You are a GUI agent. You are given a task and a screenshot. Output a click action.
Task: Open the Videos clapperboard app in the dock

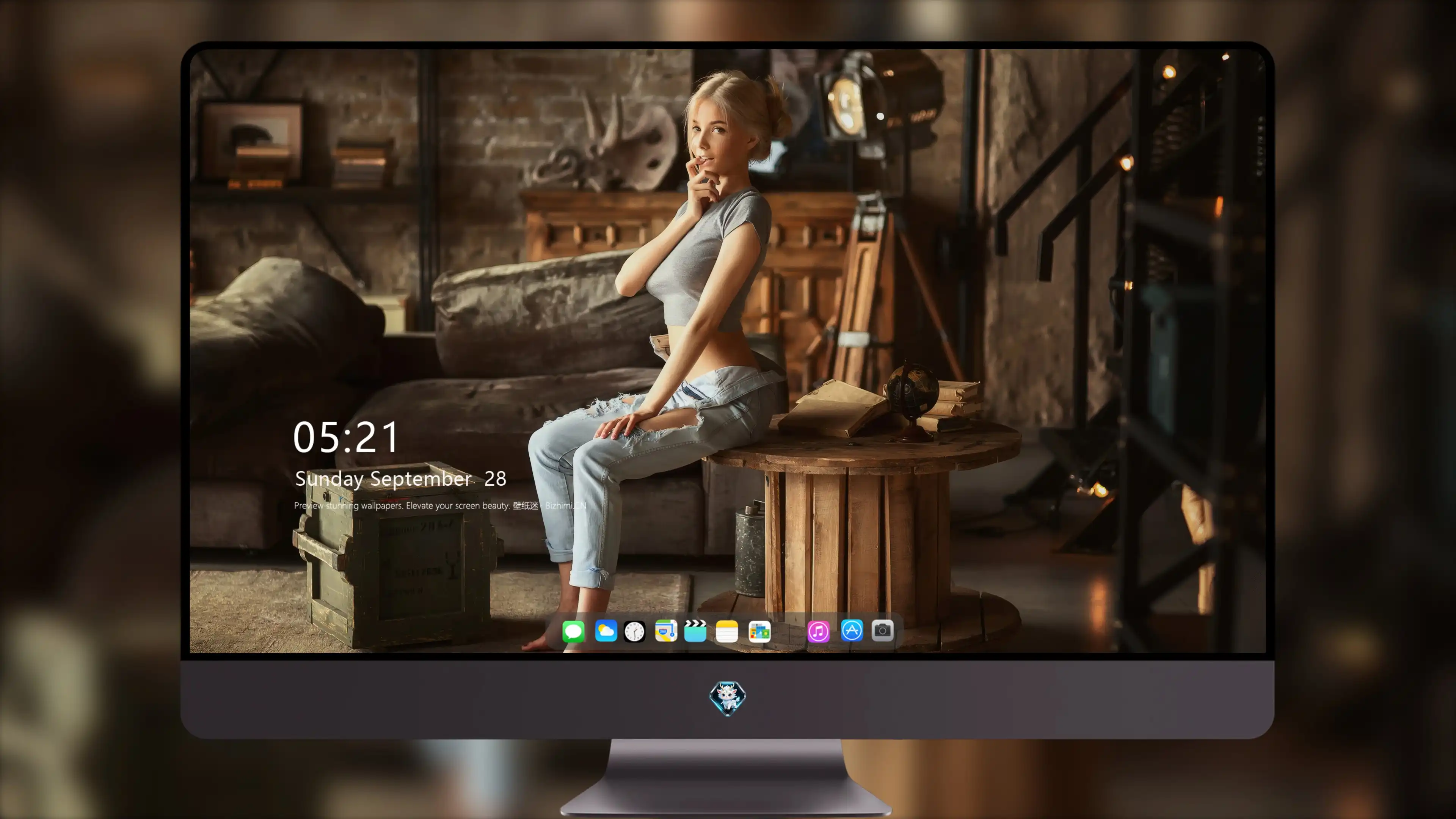[x=695, y=631]
